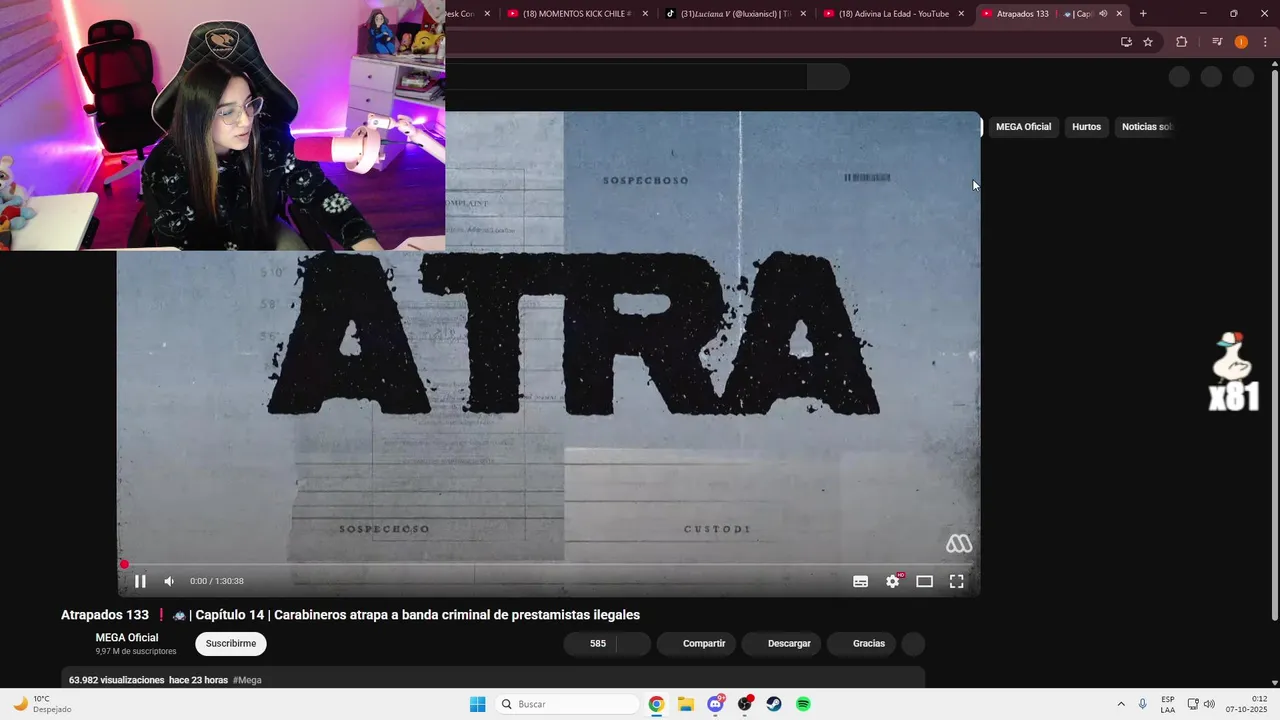Screen dimensions: 1280x720
Task: Select the MEGA Oficial filter chip
Action: pyautogui.click(x=1023, y=127)
